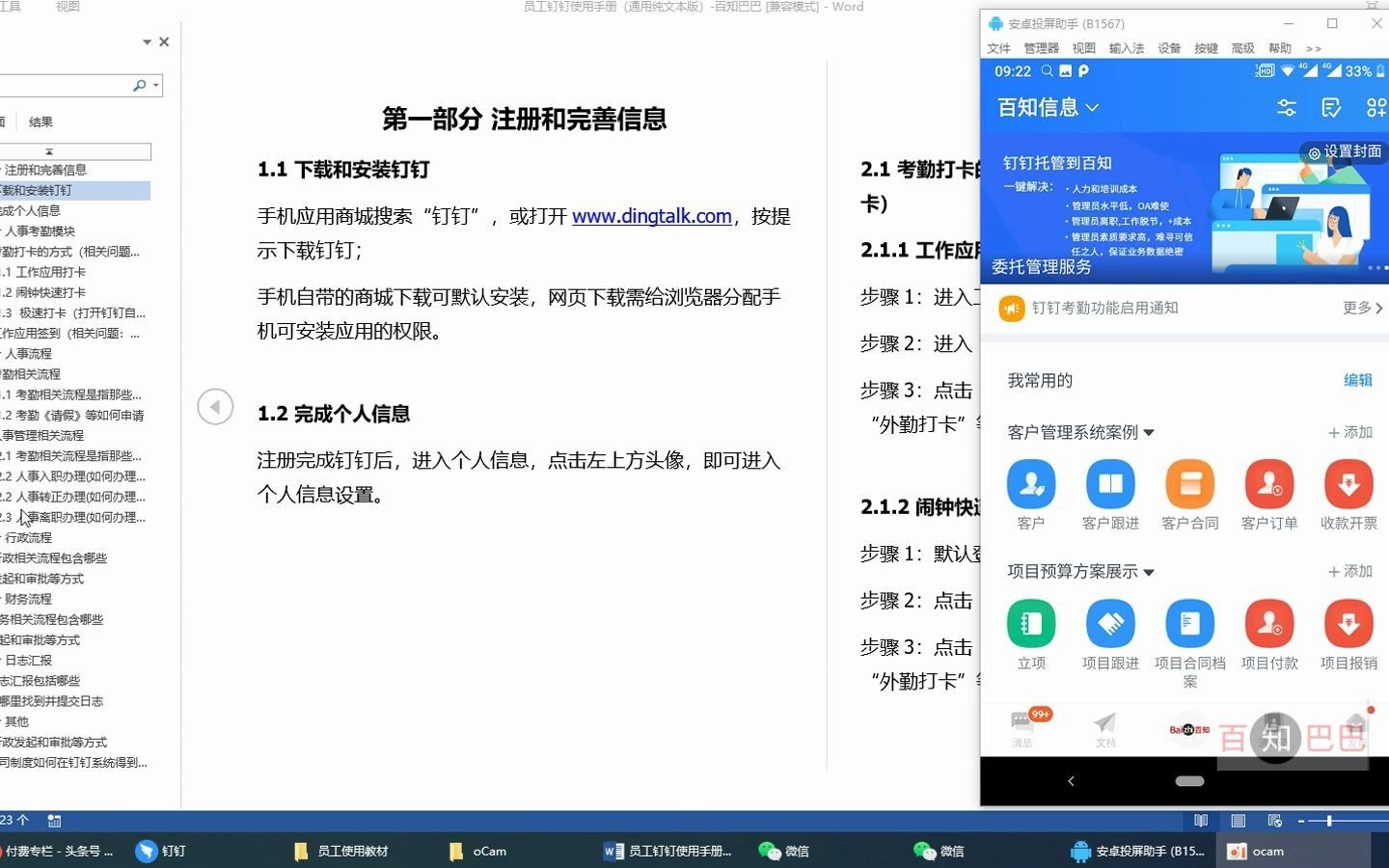Open 钉钉 from the taskbar

click(x=160, y=851)
